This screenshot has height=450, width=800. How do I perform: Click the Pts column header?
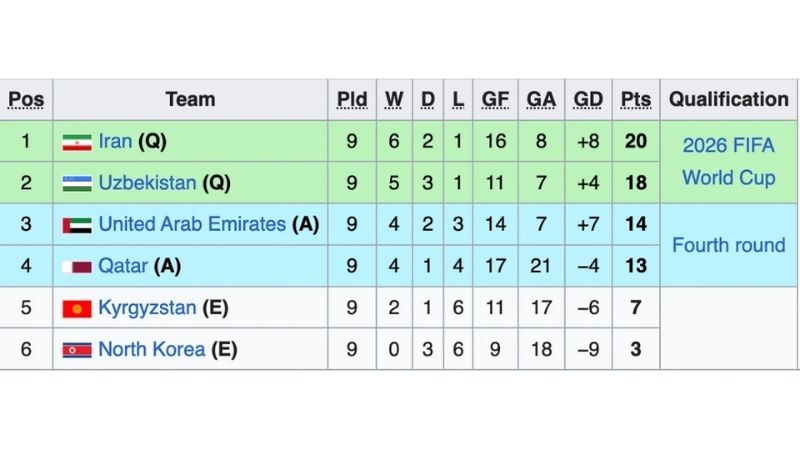(635, 100)
